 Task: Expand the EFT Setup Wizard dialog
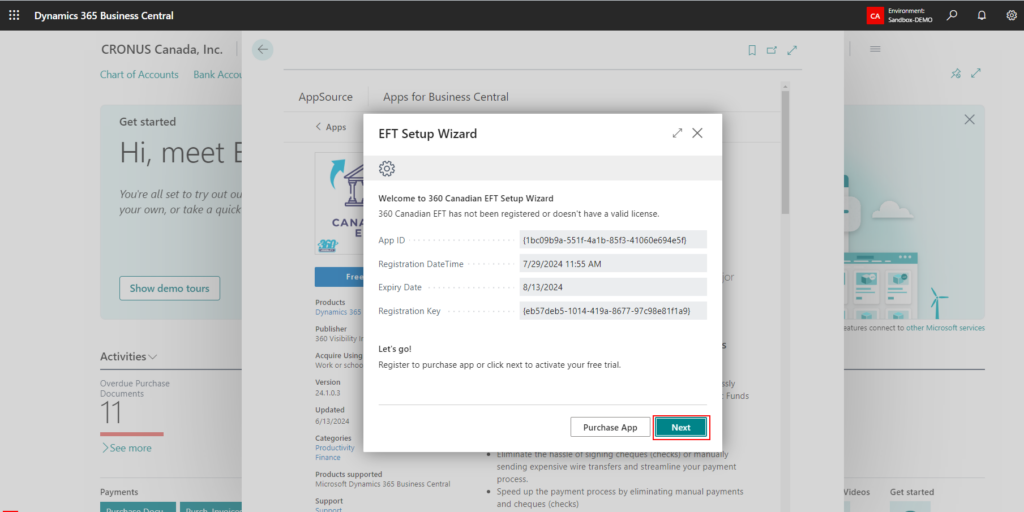tap(677, 133)
